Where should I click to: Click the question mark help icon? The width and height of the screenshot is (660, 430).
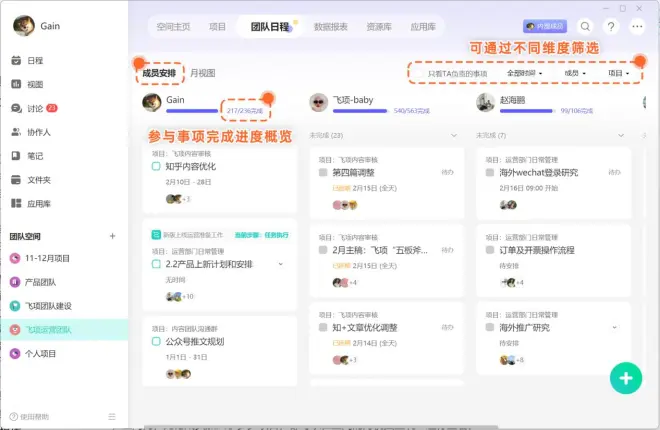point(611,27)
